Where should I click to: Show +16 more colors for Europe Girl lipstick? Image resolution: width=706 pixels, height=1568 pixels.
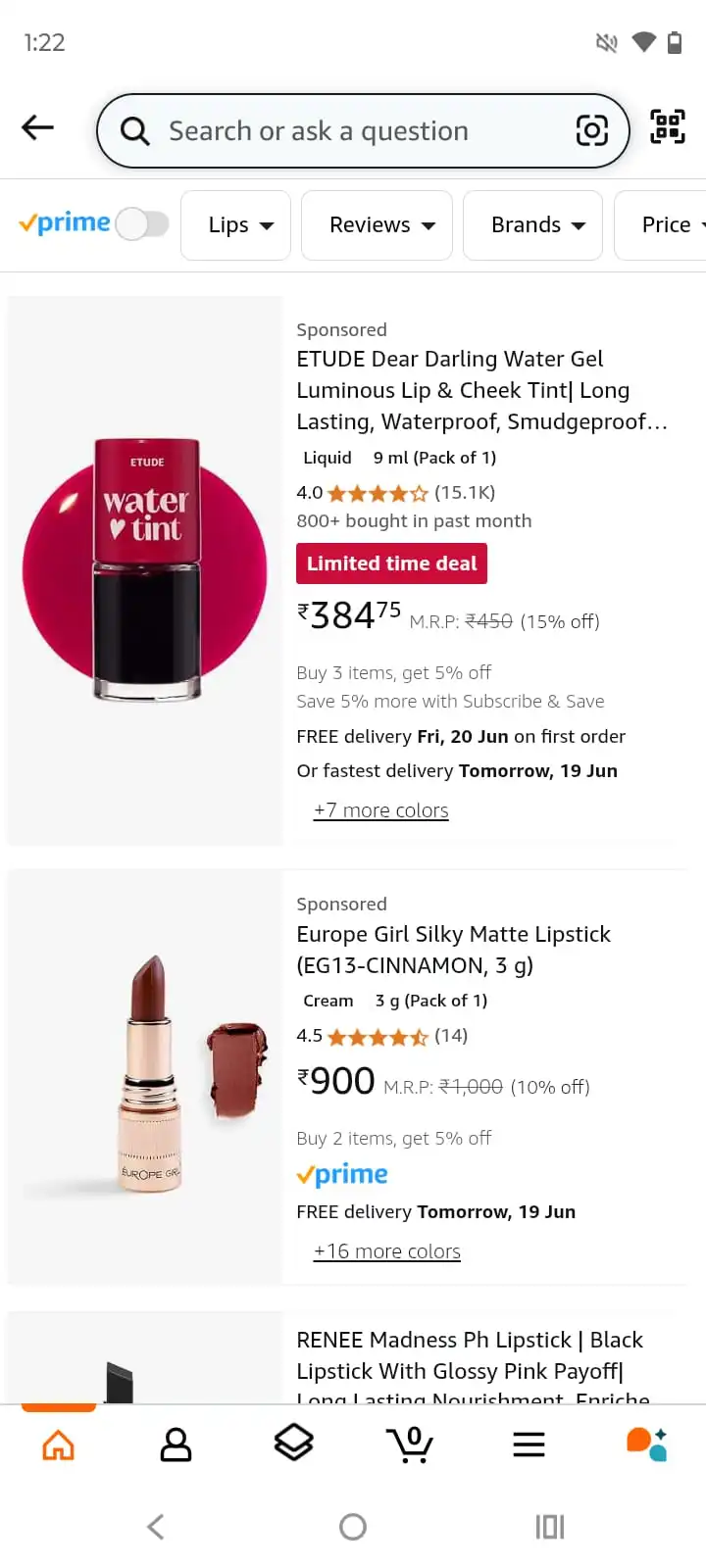(386, 1251)
